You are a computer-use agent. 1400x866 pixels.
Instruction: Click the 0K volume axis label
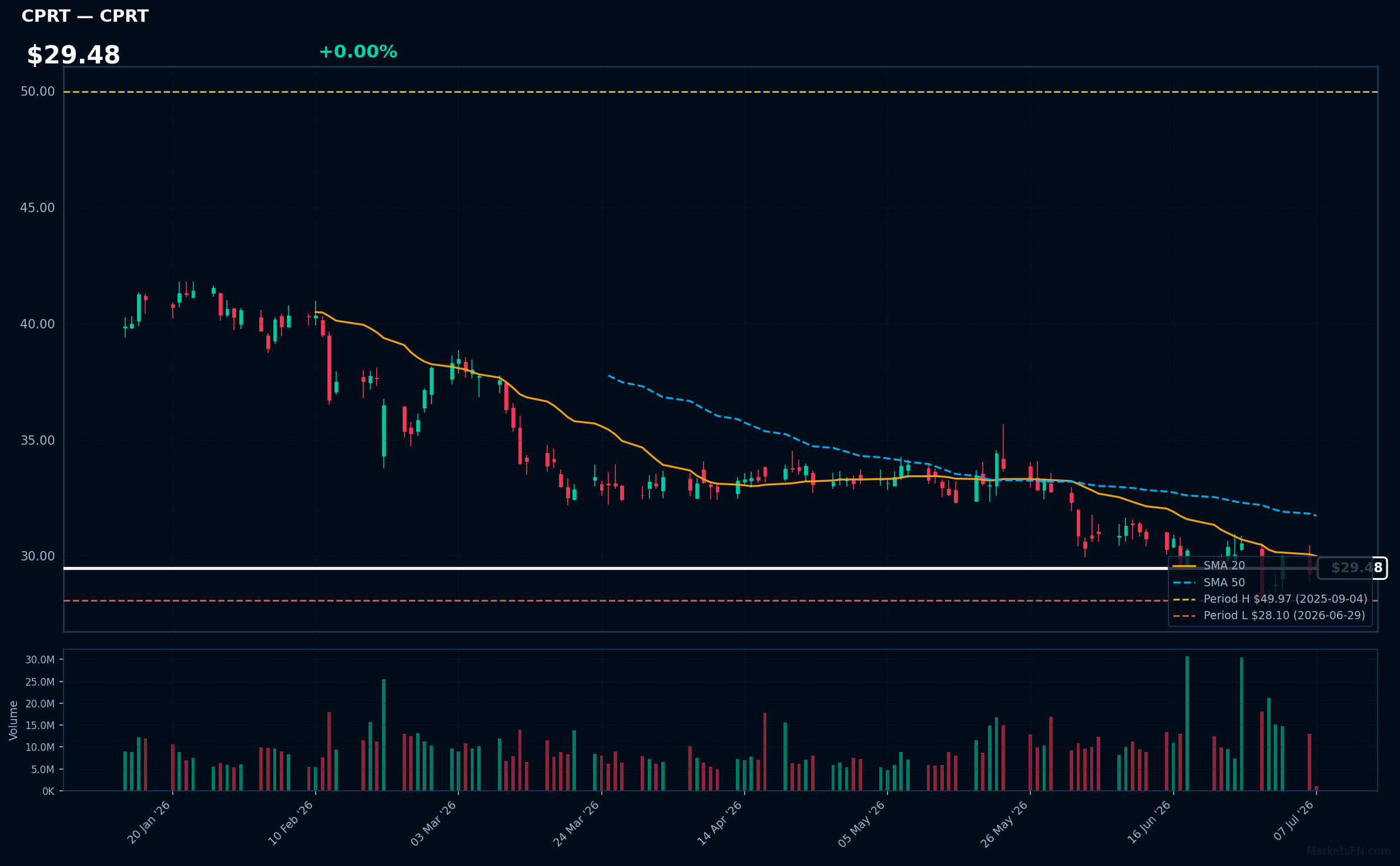(48, 791)
